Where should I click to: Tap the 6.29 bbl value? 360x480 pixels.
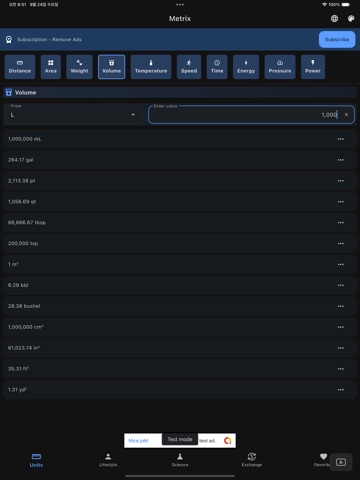point(18,285)
